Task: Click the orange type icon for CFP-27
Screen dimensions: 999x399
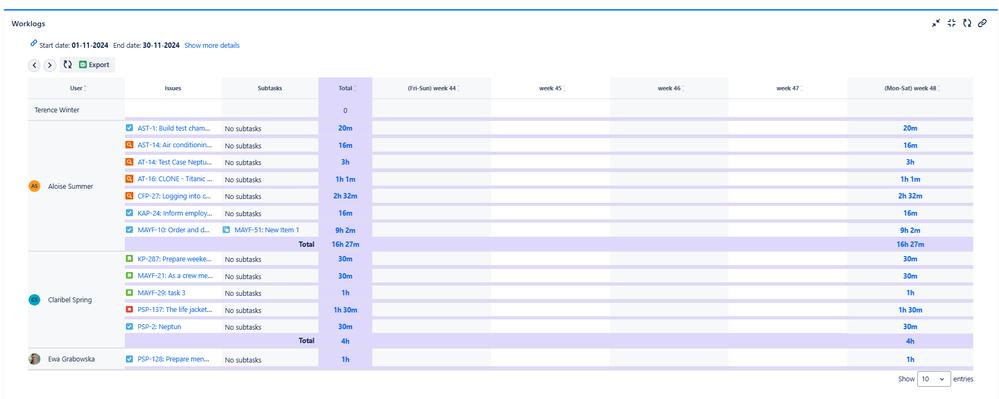Action: [129, 196]
